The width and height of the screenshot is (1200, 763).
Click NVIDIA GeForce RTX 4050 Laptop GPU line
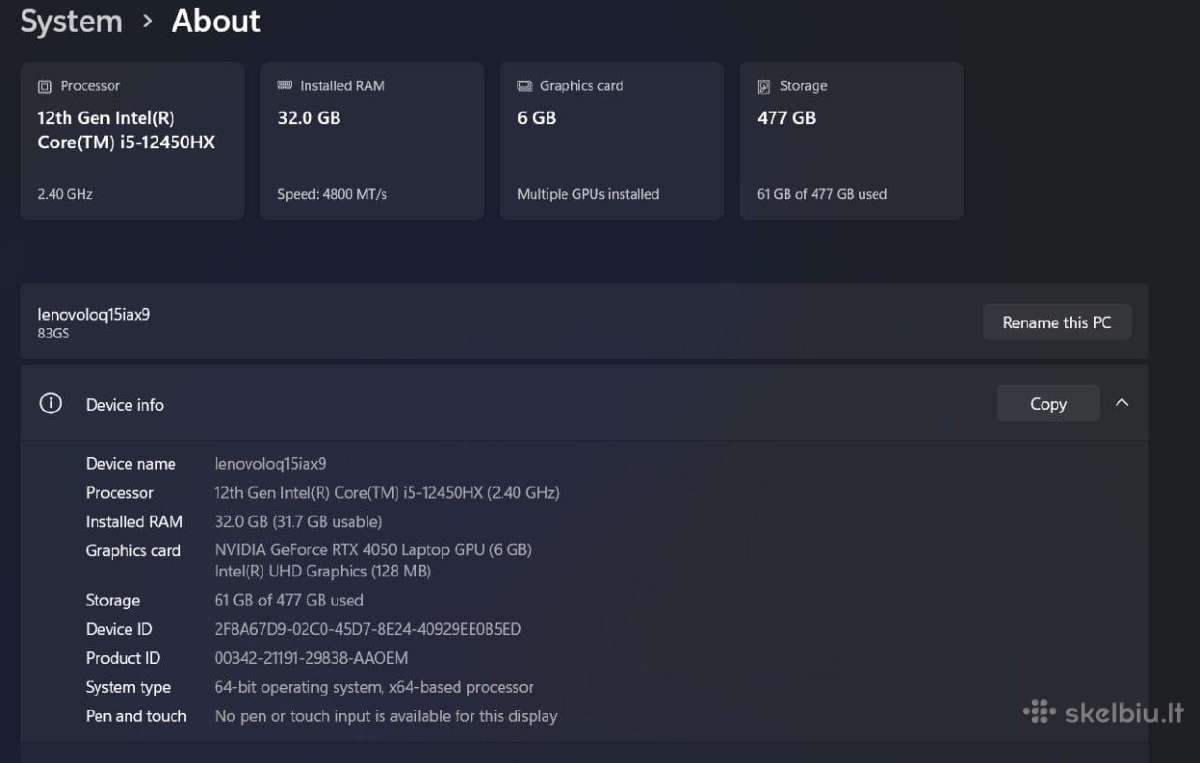373,550
